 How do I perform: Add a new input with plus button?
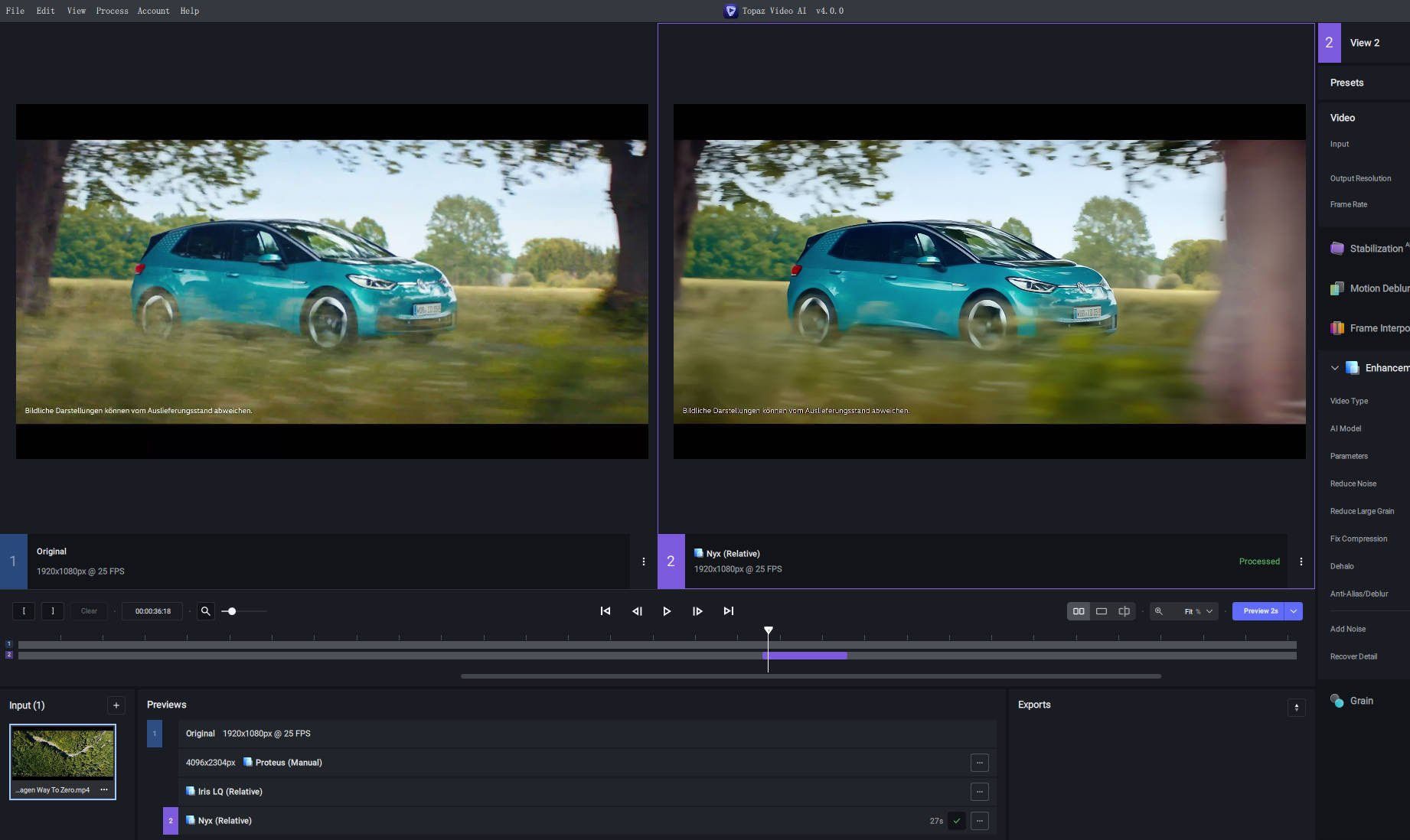click(116, 705)
